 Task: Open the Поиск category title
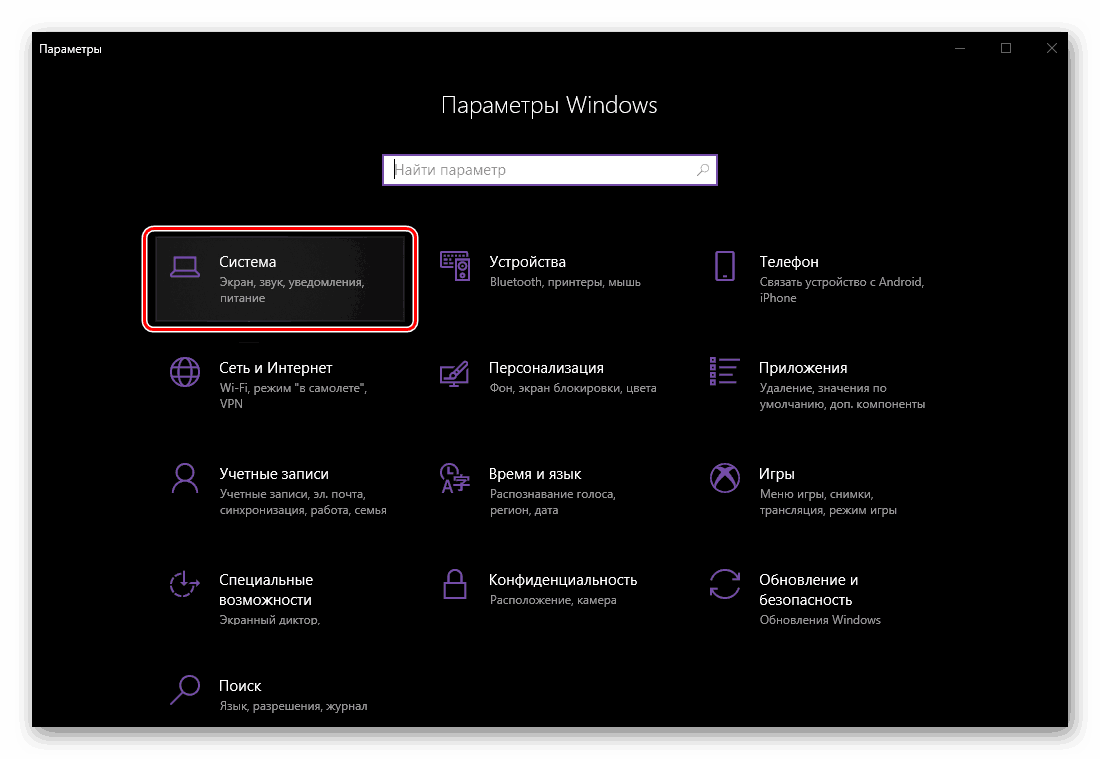240,685
